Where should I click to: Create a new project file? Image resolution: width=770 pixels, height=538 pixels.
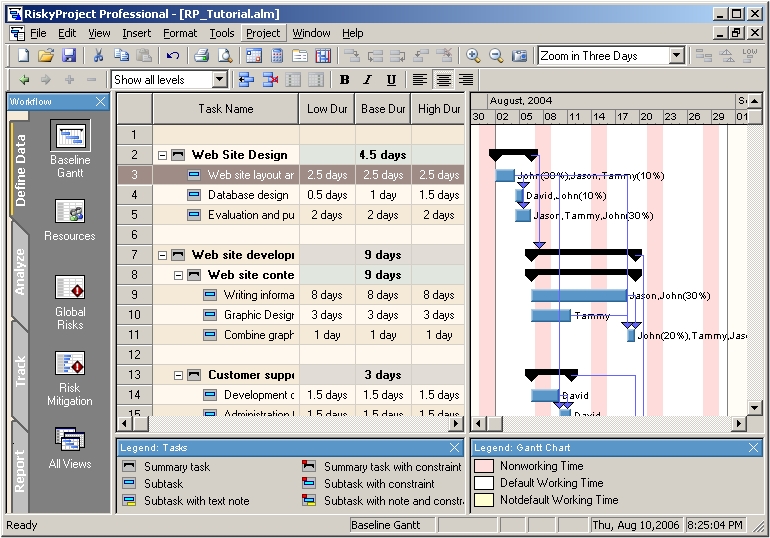point(23,55)
